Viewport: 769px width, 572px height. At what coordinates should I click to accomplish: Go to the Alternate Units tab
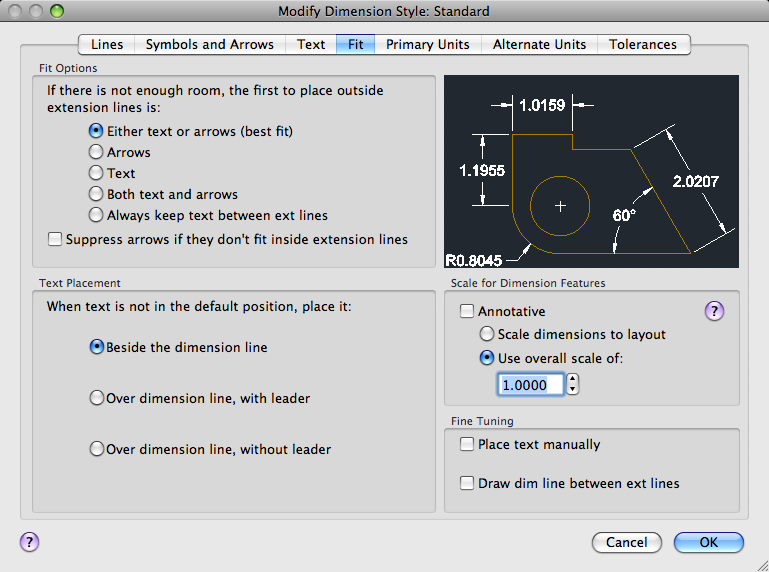tap(539, 44)
